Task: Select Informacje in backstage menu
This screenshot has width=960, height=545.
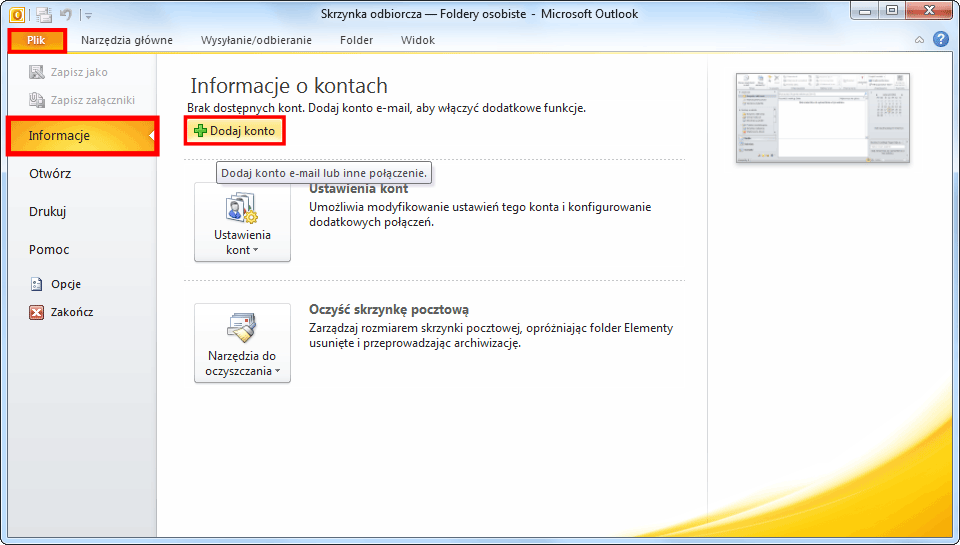Action: 83,136
